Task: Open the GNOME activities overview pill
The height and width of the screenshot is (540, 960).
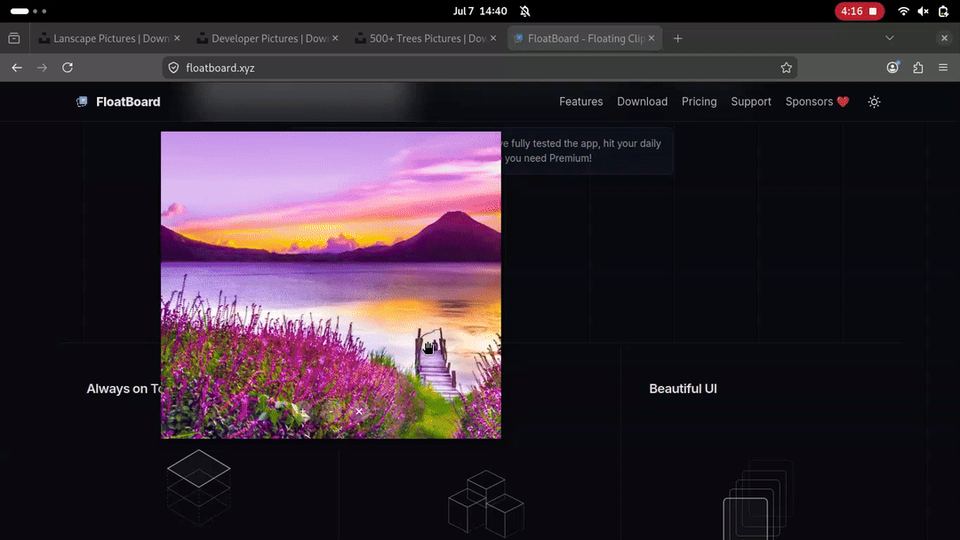Action: [28, 11]
